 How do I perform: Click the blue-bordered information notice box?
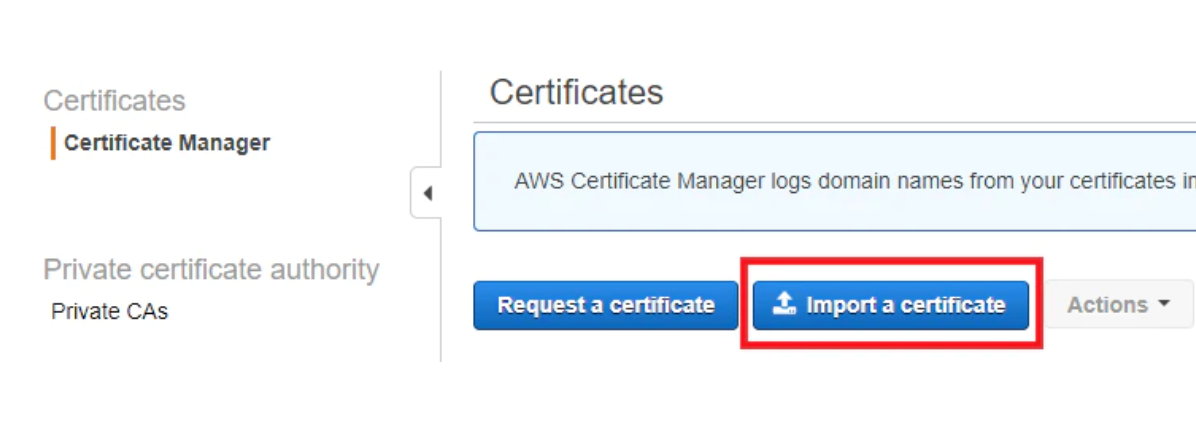tap(834, 181)
